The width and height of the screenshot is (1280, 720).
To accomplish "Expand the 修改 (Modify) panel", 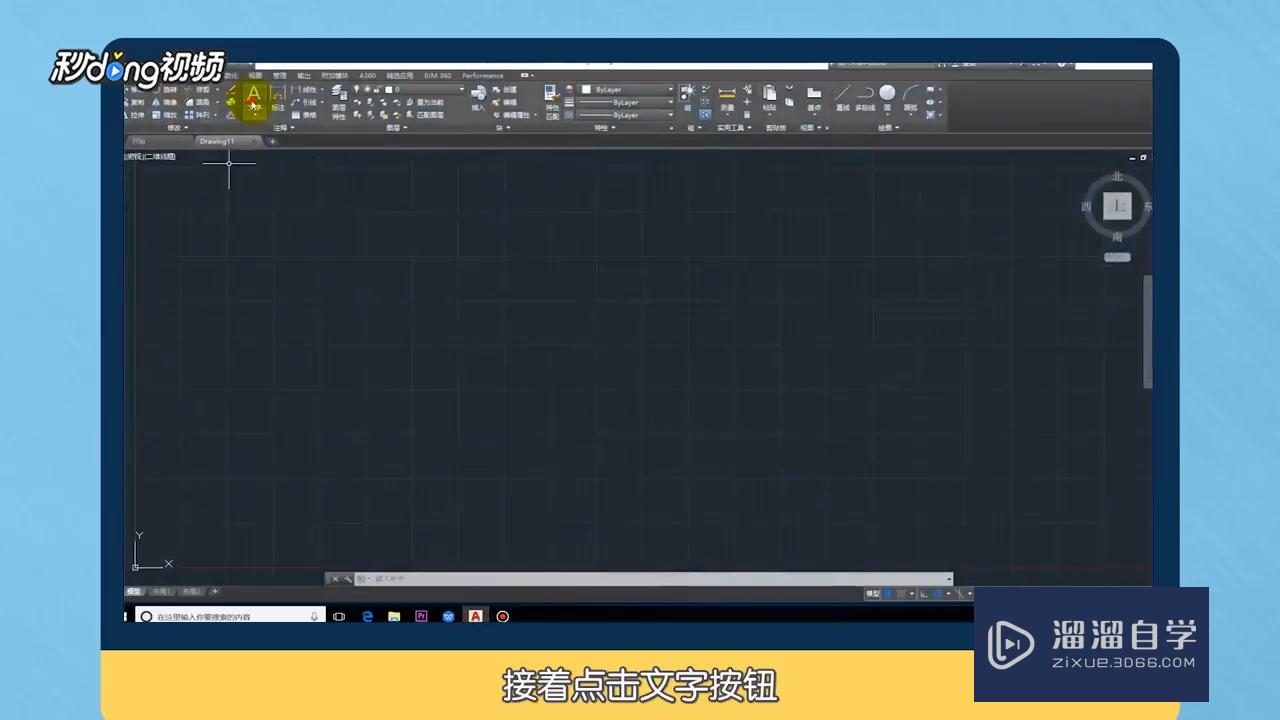I will tap(178, 128).
